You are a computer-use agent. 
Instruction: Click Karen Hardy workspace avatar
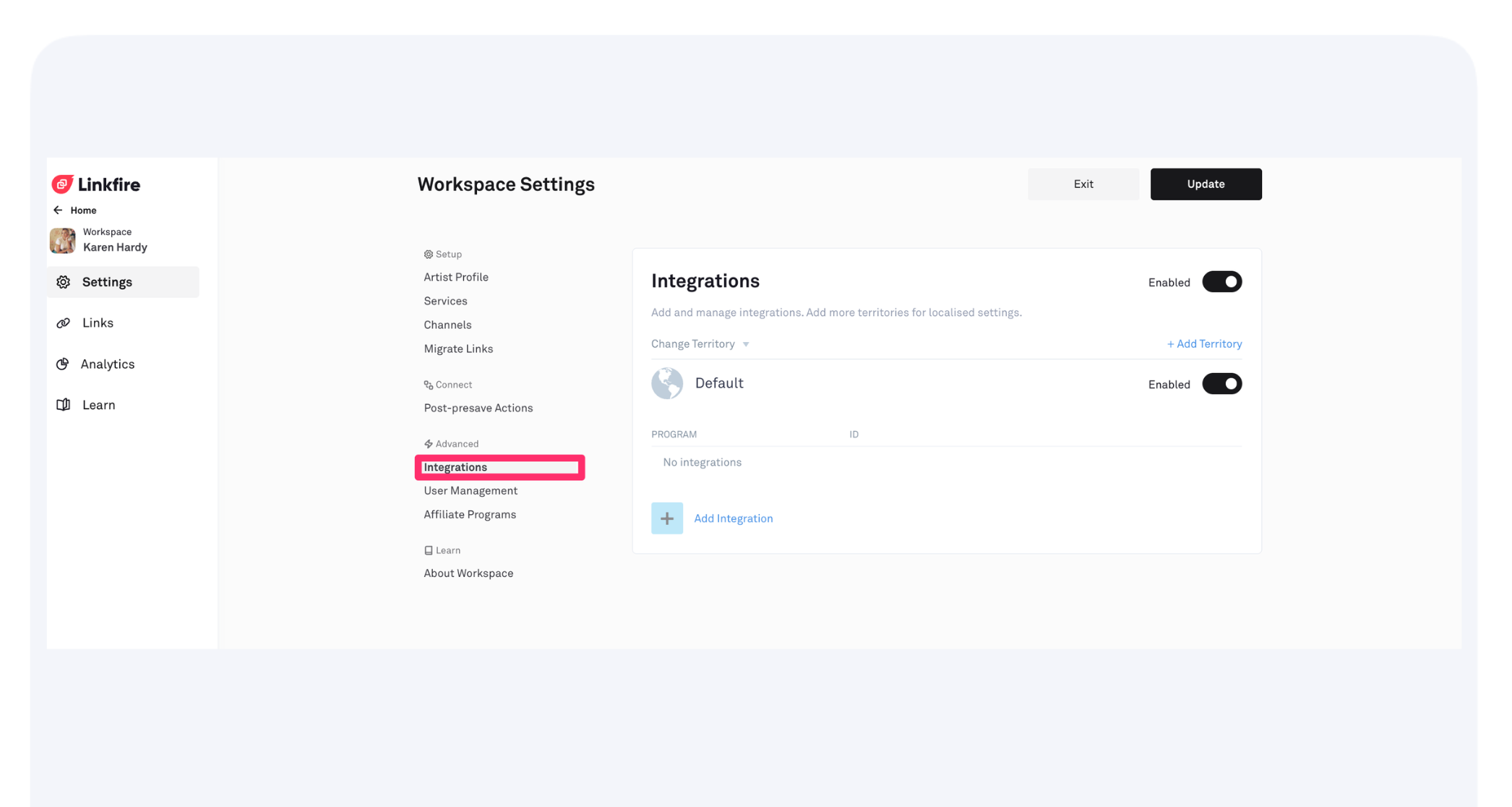tap(63, 240)
